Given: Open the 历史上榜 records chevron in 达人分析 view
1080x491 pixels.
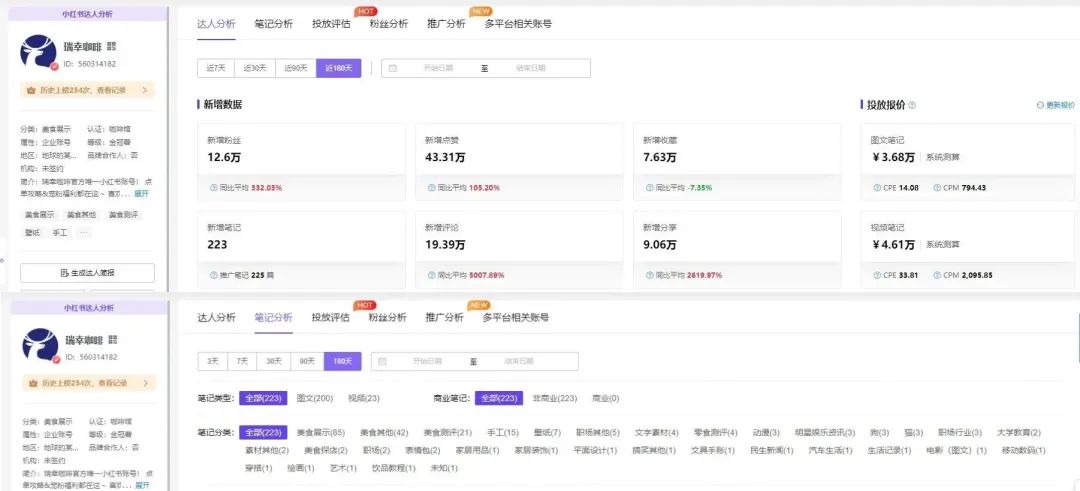Looking at the screenshot, I should tap(144, 90).
